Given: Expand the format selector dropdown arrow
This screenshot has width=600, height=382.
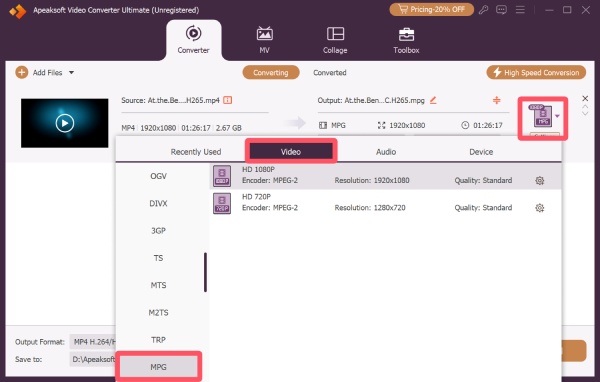Looking at the screenshot, I should (557, 116).
